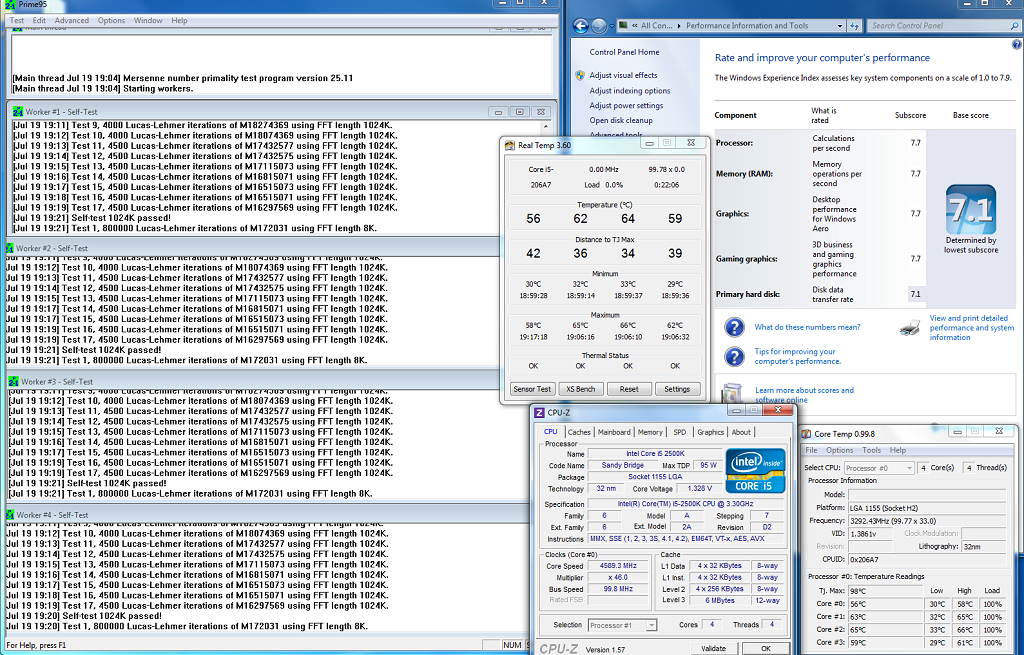Click the refresh icon beside the address bar
Viewport: 1024px width, 655px height.
(x=855, y=25)
